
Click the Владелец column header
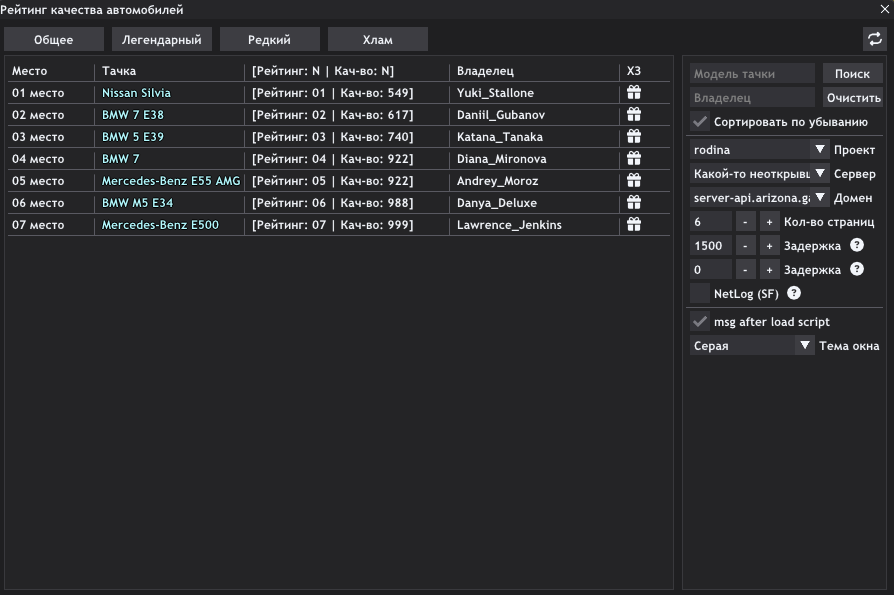tap(485, 71)
